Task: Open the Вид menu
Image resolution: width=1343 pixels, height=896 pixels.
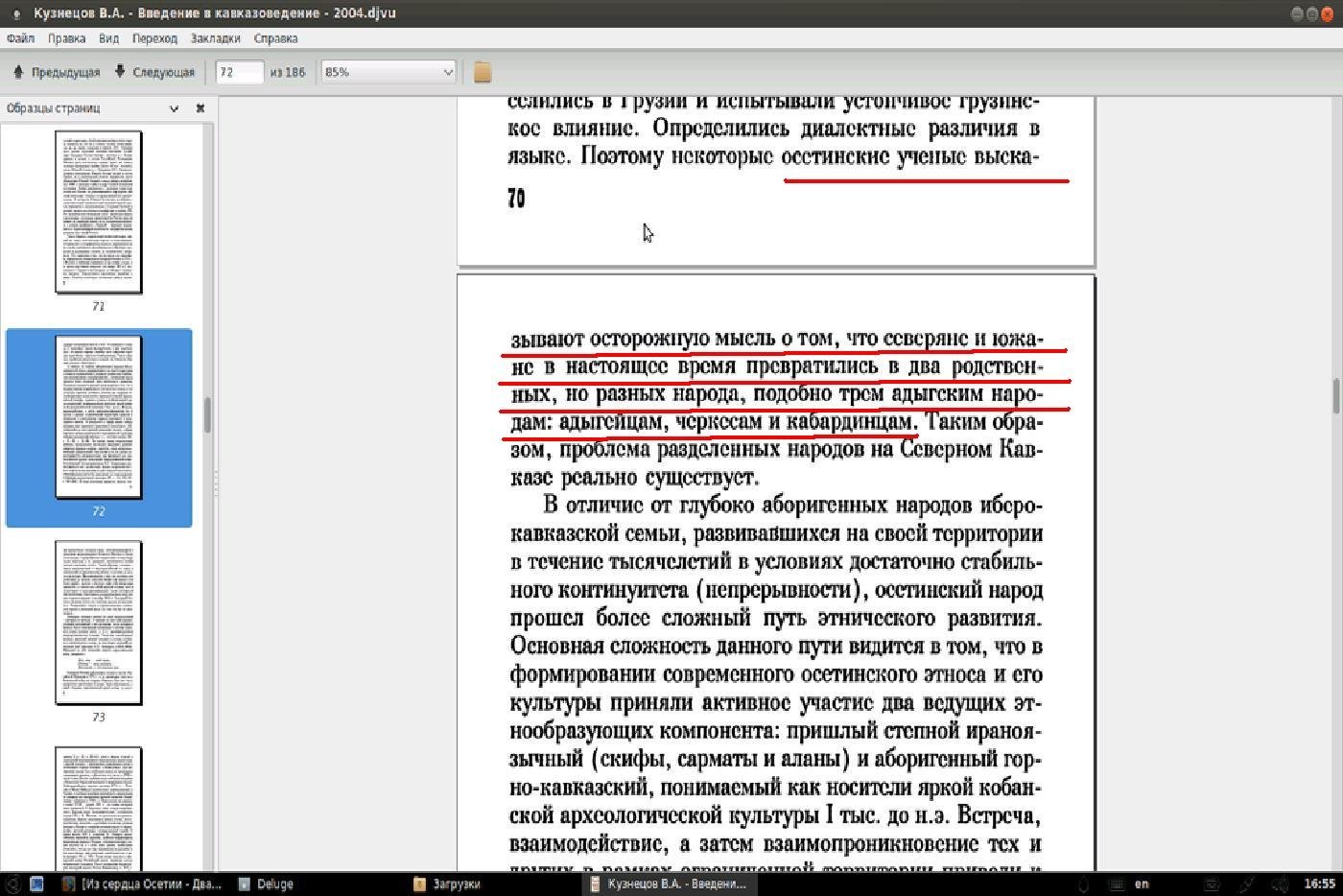Action: coord(108,38)
